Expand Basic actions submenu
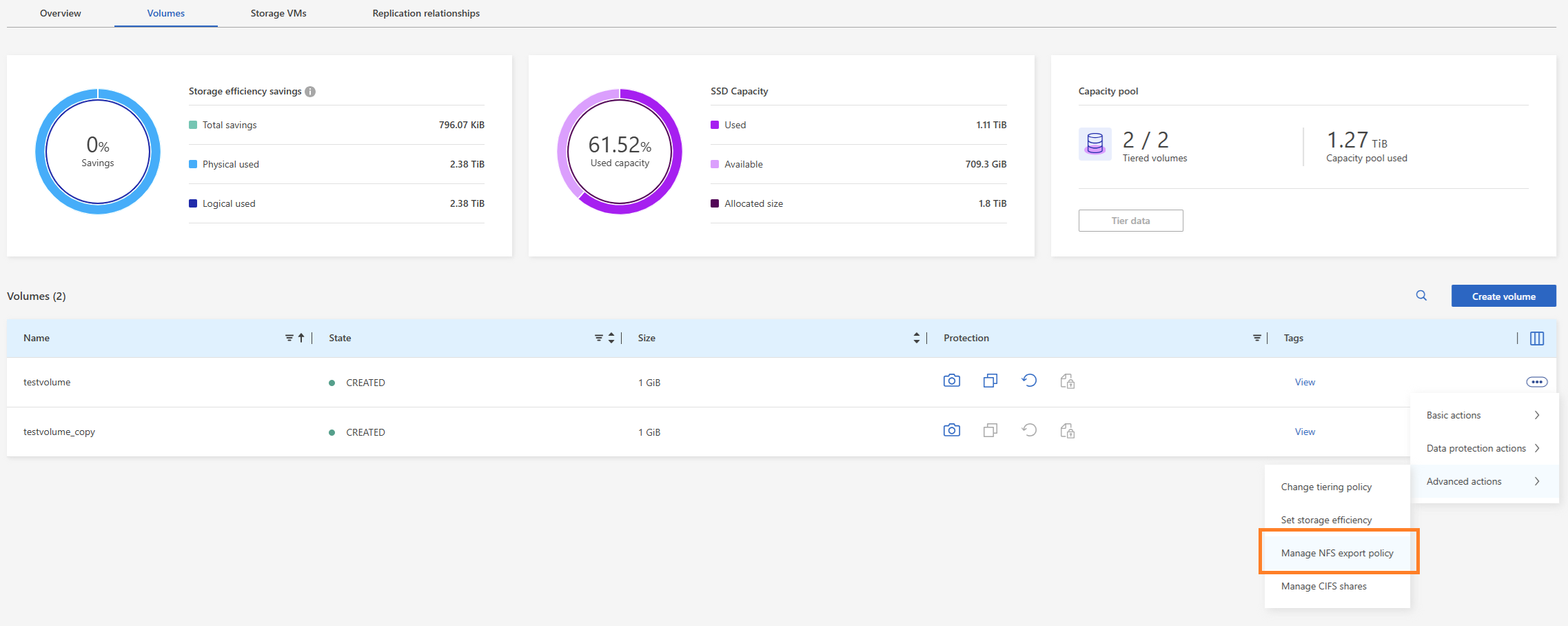This screenshot has height=626, width=1568. pyautogui.click(x=1483, y=415)
